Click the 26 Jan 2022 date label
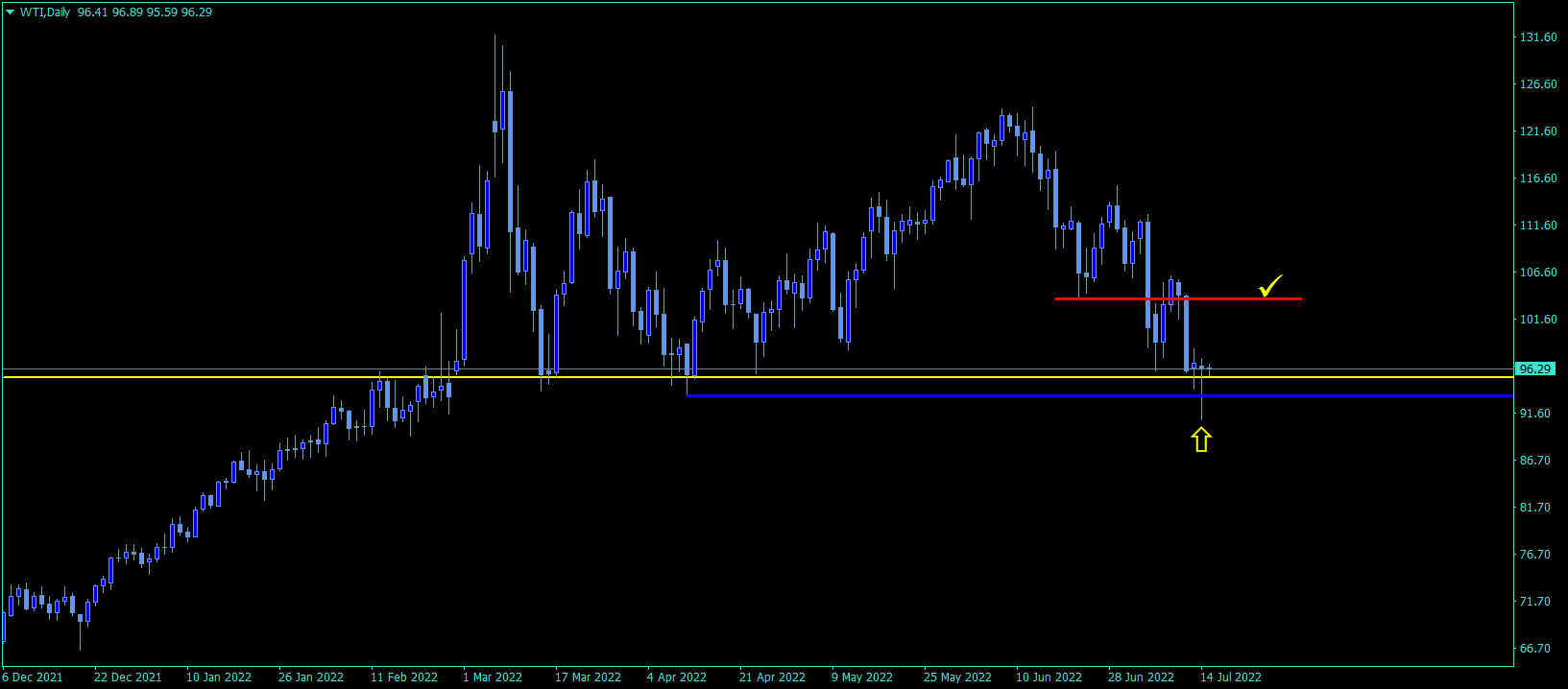 [311, 677]
